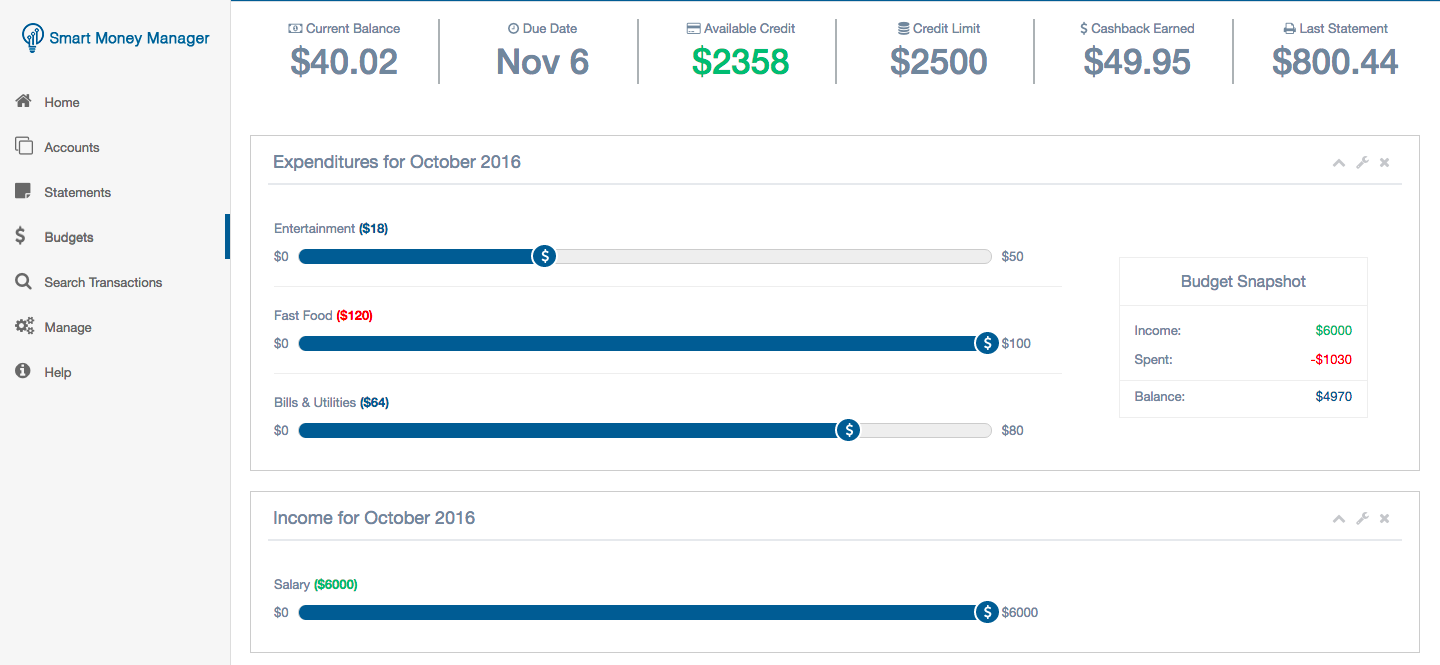Click the Fast Food slider handle
The width and height of the screenshot is (1440, 665).
tap(987, 343)
